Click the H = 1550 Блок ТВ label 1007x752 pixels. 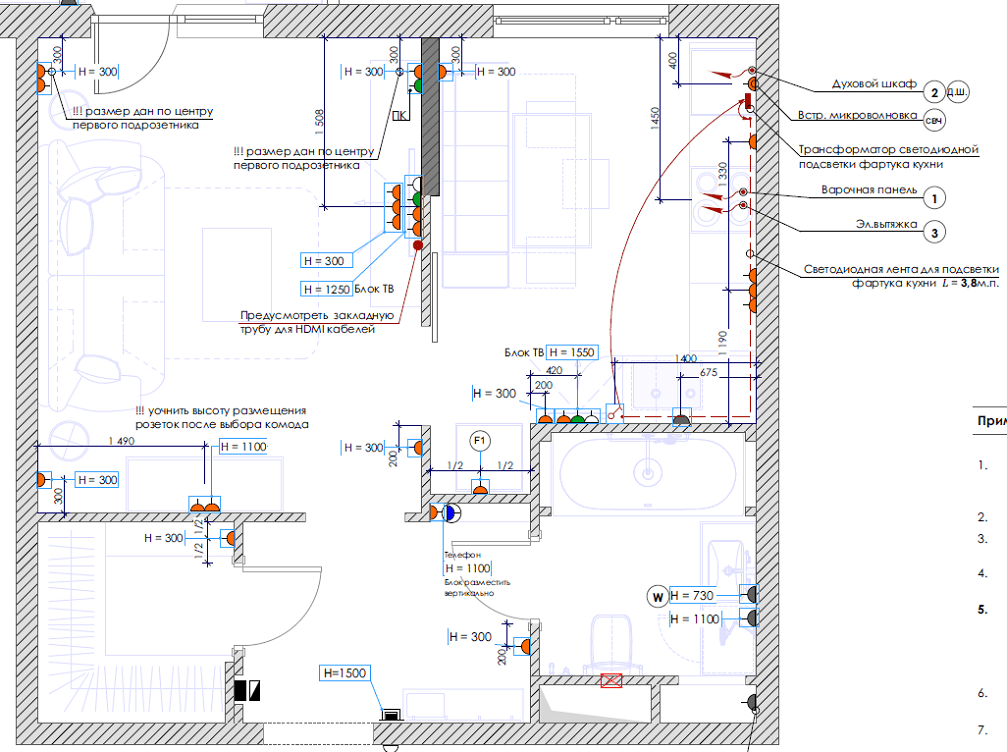[x=571, y=353]
